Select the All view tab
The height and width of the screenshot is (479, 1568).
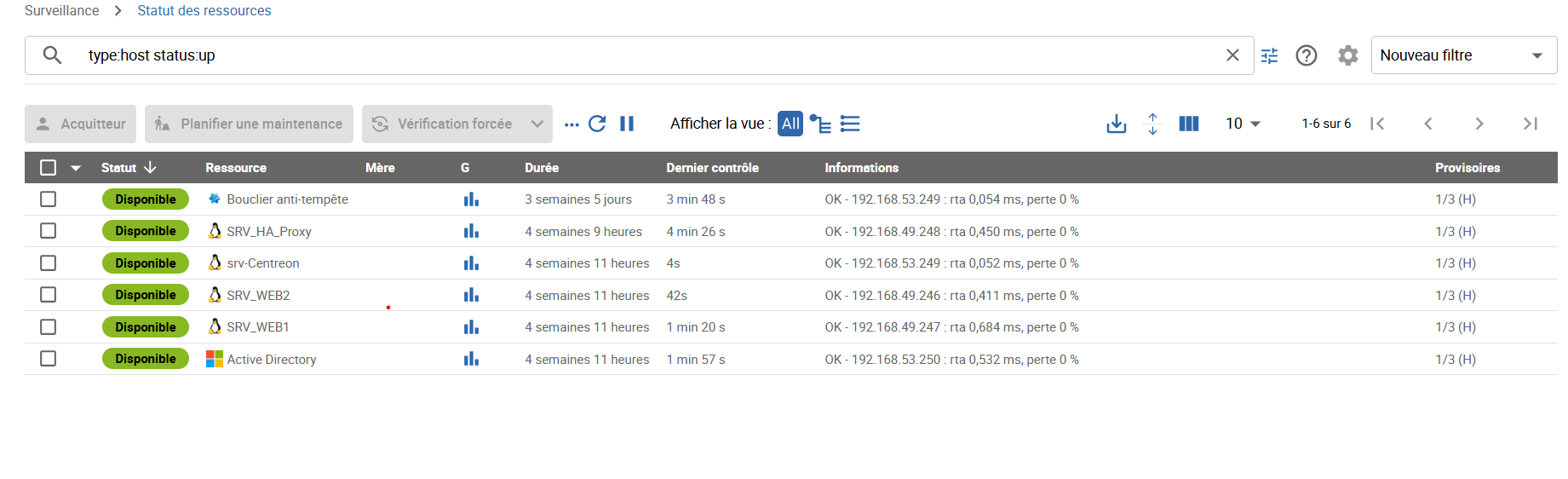[x=790, y=124]
